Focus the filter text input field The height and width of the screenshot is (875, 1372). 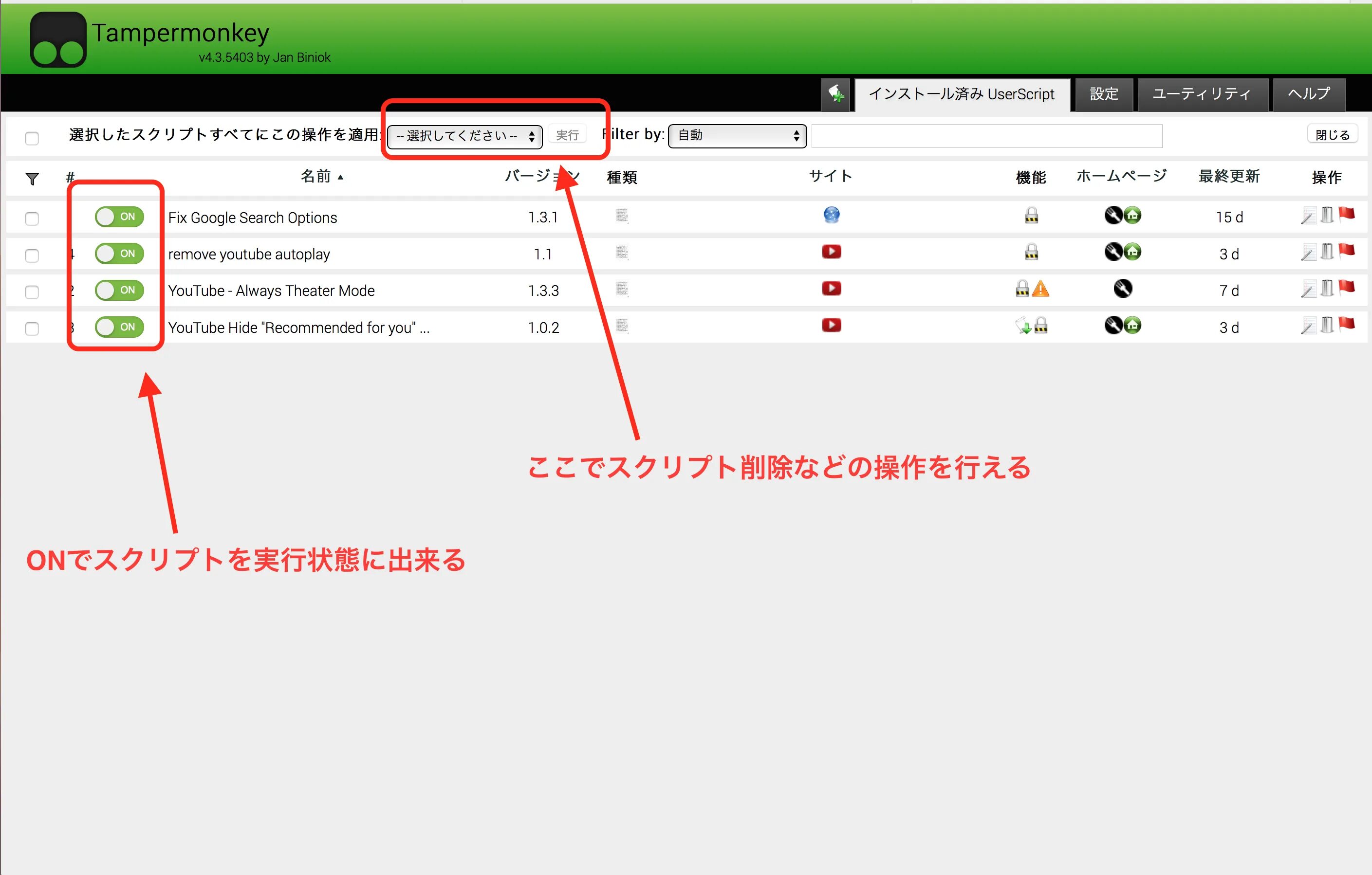tap(986, 136)
